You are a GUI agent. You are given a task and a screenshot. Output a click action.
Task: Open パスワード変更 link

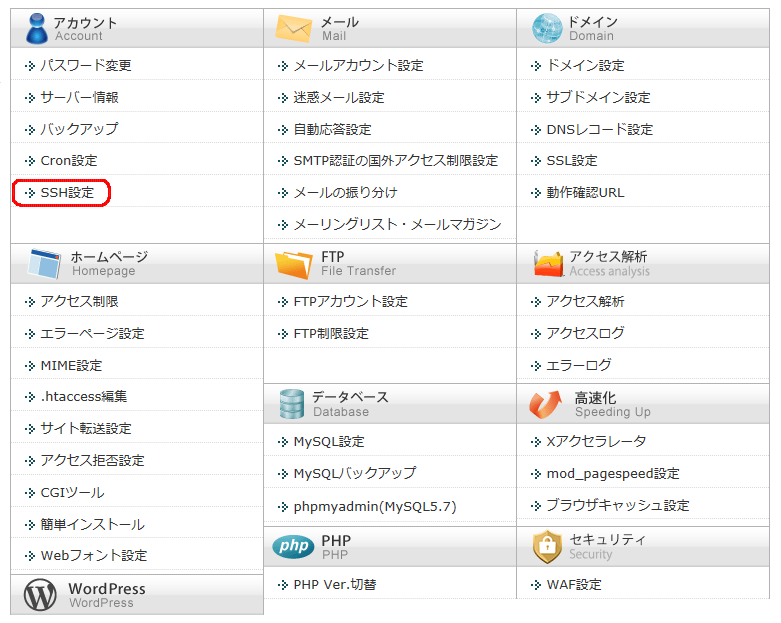pos(86,65)
